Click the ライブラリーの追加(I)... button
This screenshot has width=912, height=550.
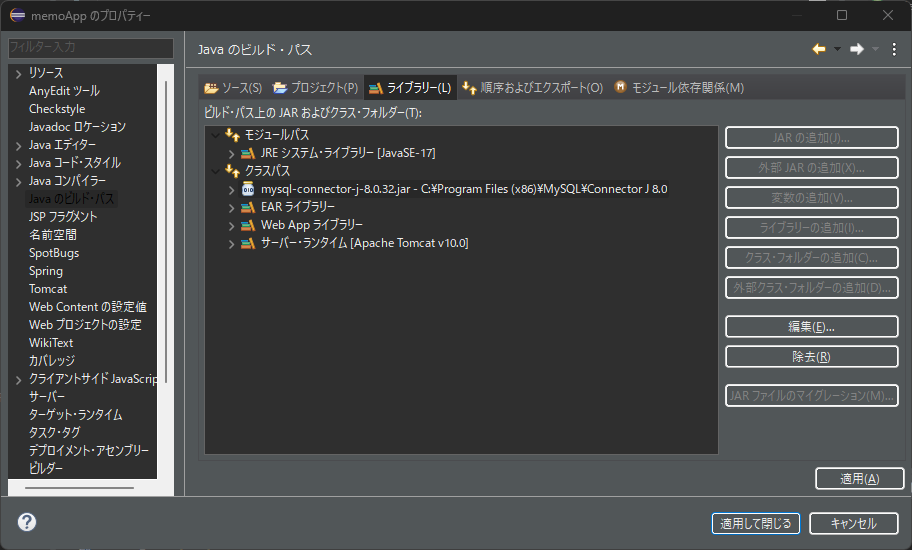click(x=811, y=227)
